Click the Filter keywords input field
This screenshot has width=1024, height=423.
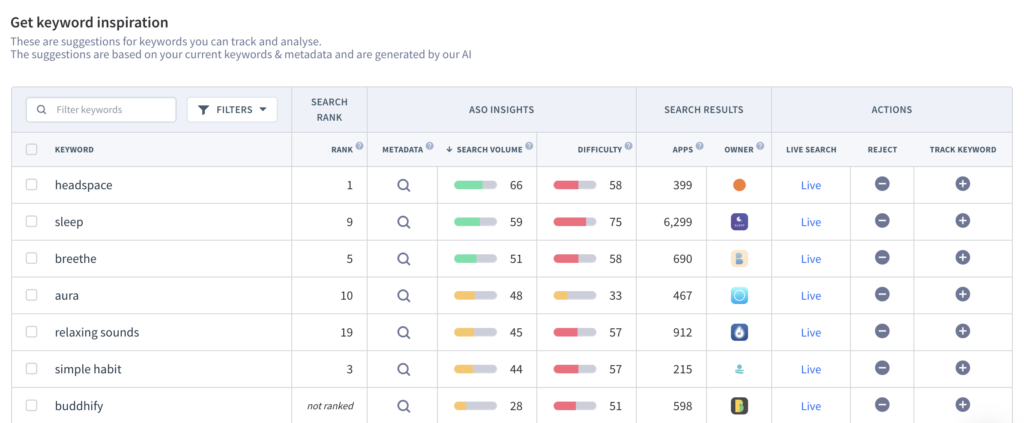pos(101,110)
